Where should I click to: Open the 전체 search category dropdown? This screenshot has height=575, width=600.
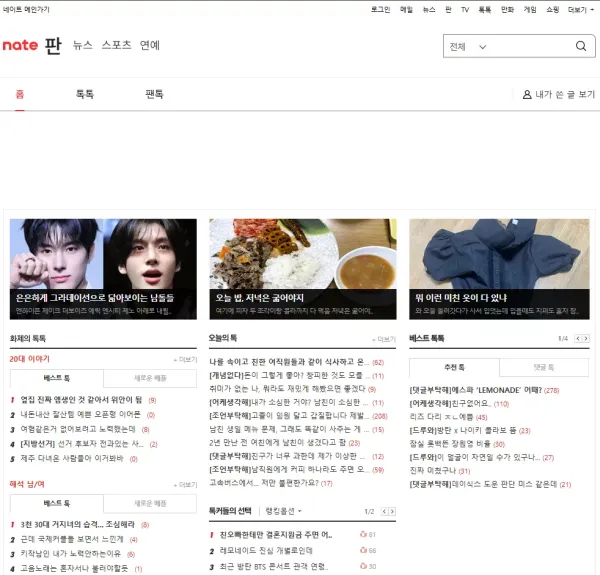468,47
